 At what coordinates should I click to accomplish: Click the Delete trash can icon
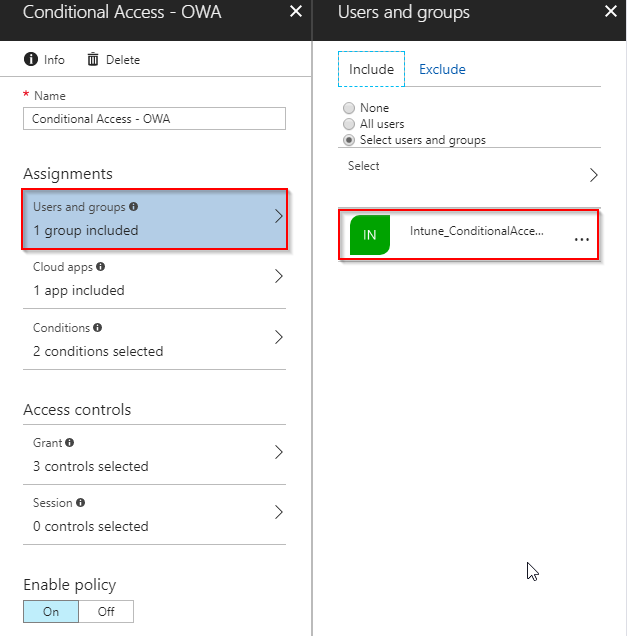click(x=93, y=59)
